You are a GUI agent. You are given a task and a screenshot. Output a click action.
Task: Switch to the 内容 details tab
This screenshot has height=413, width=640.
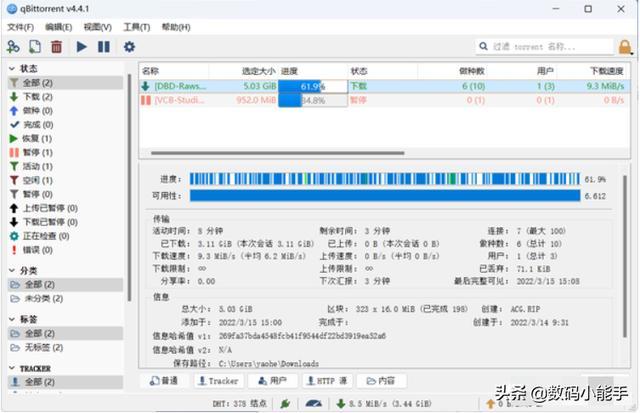tap(381, 381)
